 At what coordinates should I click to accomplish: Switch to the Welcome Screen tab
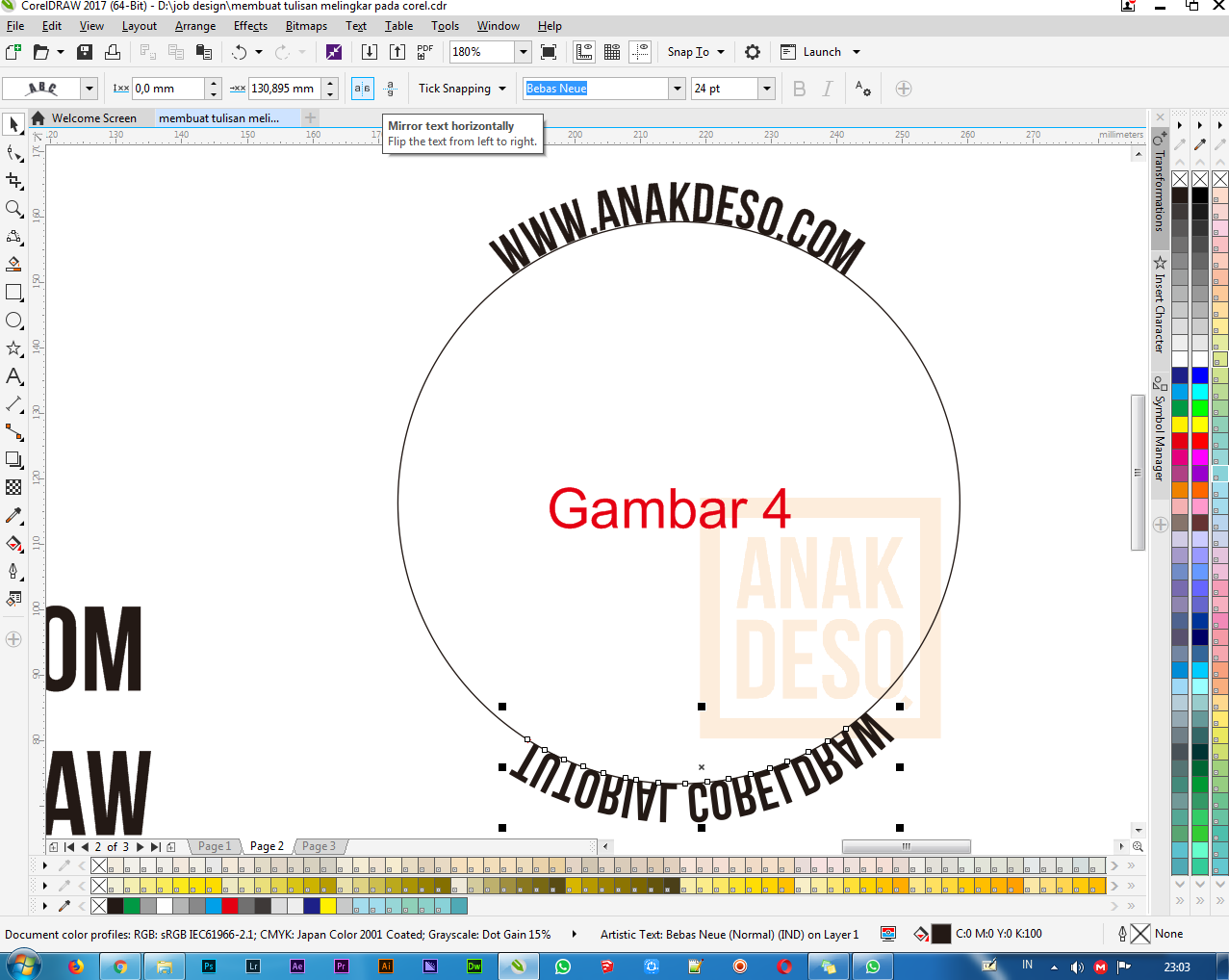(93, 118)
